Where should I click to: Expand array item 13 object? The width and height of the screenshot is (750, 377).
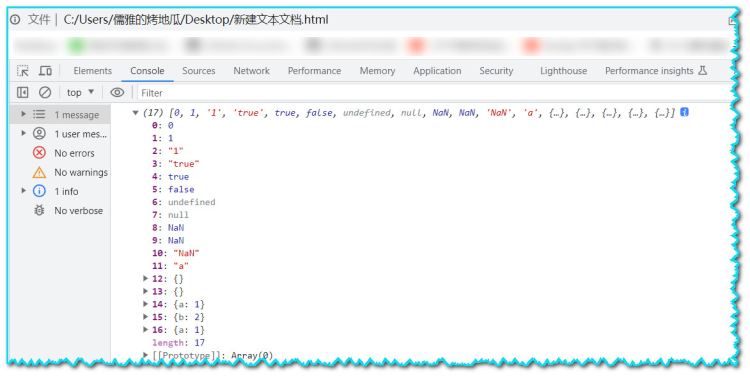point(145,291)
